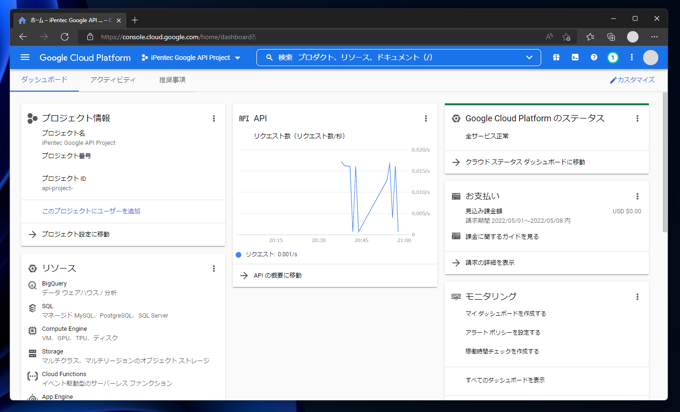The width and height of the screenshot is (680, 412).
Task: Open プロジェクト情報 card options menu
Action: (x=214, y=118)
